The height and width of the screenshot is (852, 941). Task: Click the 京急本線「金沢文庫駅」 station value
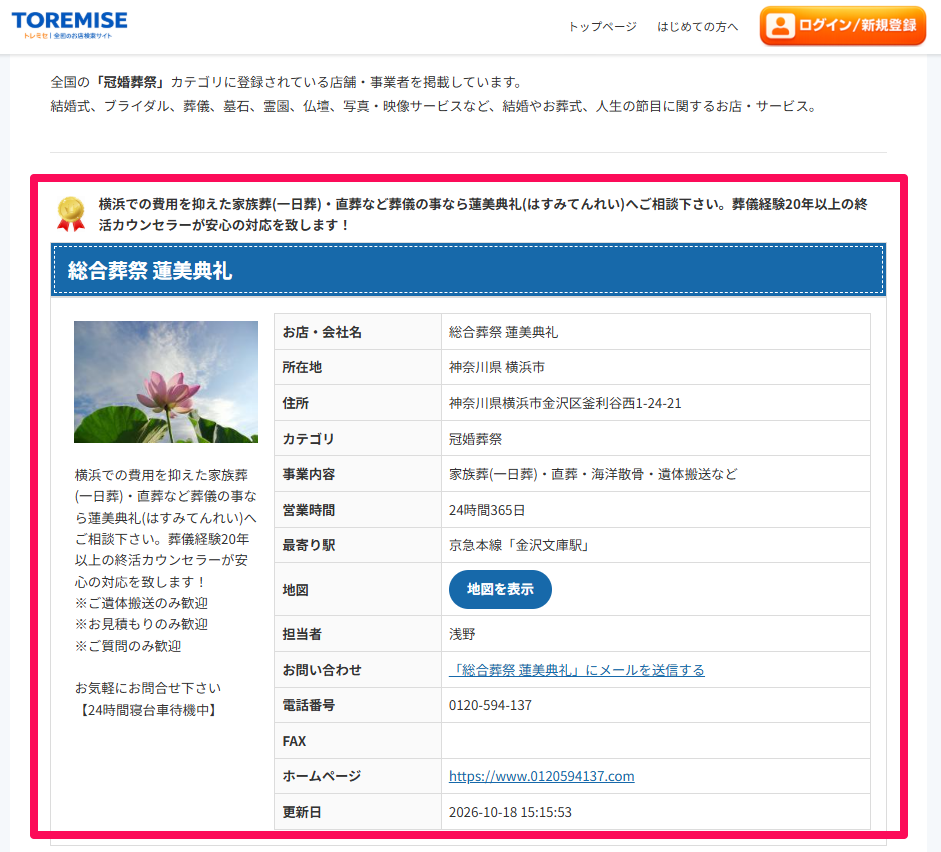pyautogui.click(x=519, y=545)
